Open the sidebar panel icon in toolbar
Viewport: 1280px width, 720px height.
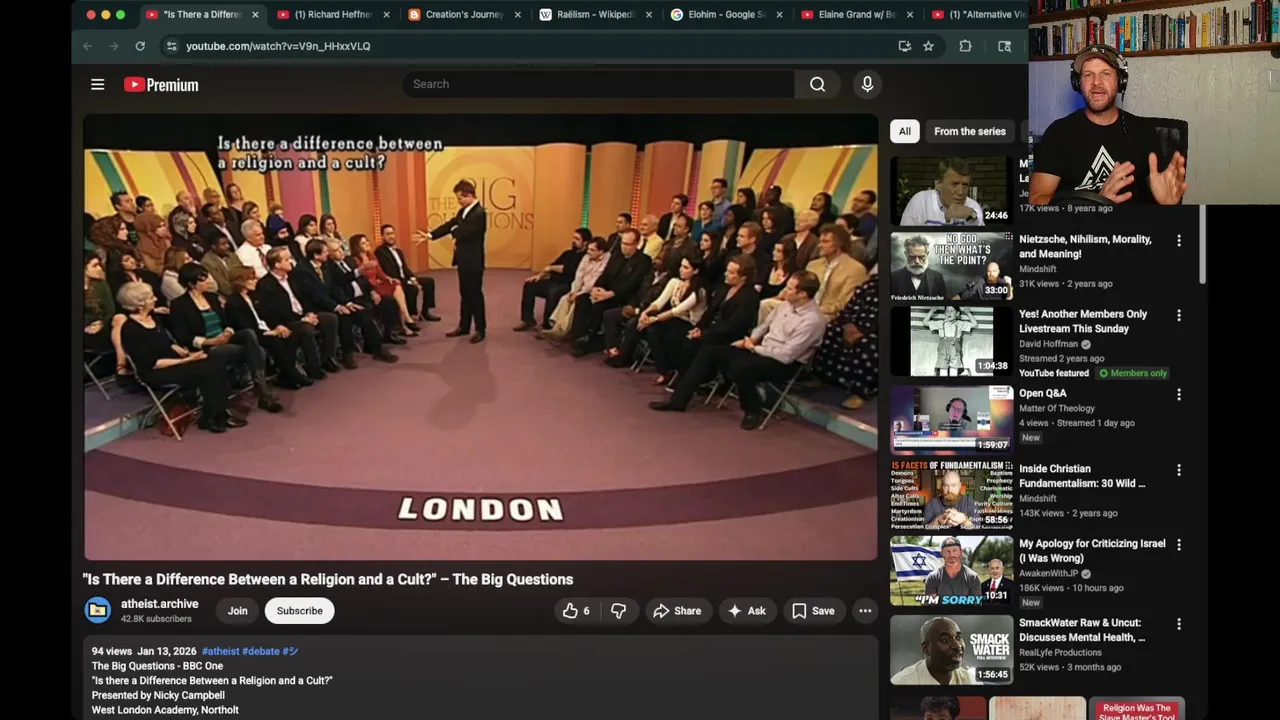pyautogui.click(x=1004, y=46)
